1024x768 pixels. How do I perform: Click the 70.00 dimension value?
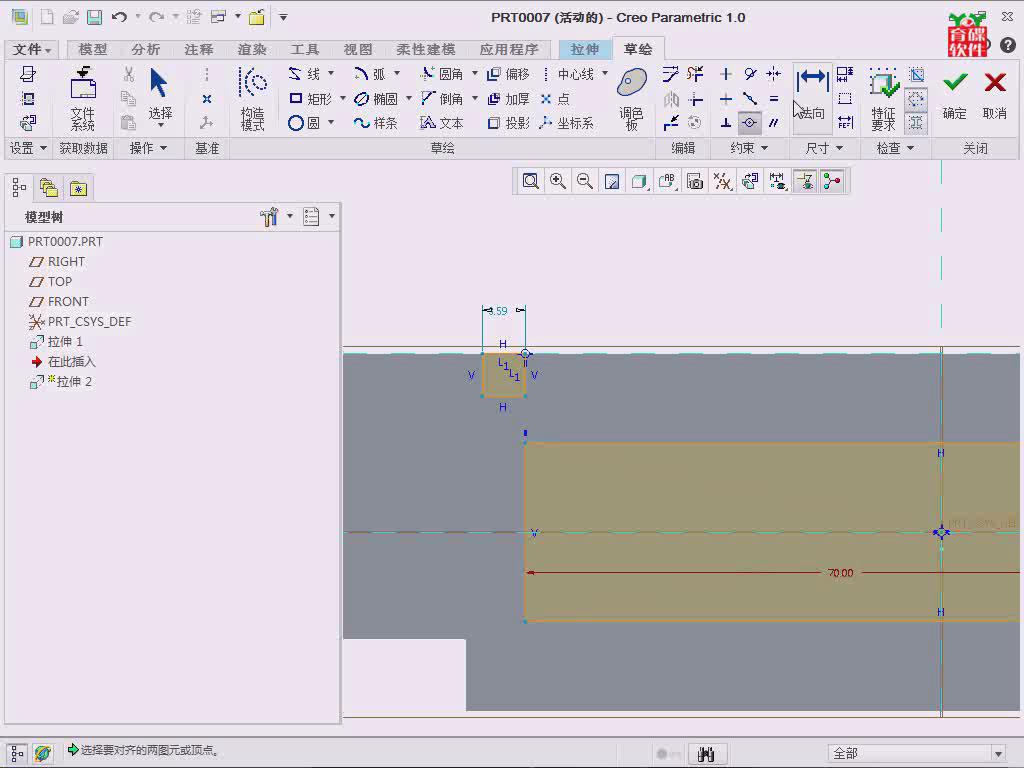(840, 573)
